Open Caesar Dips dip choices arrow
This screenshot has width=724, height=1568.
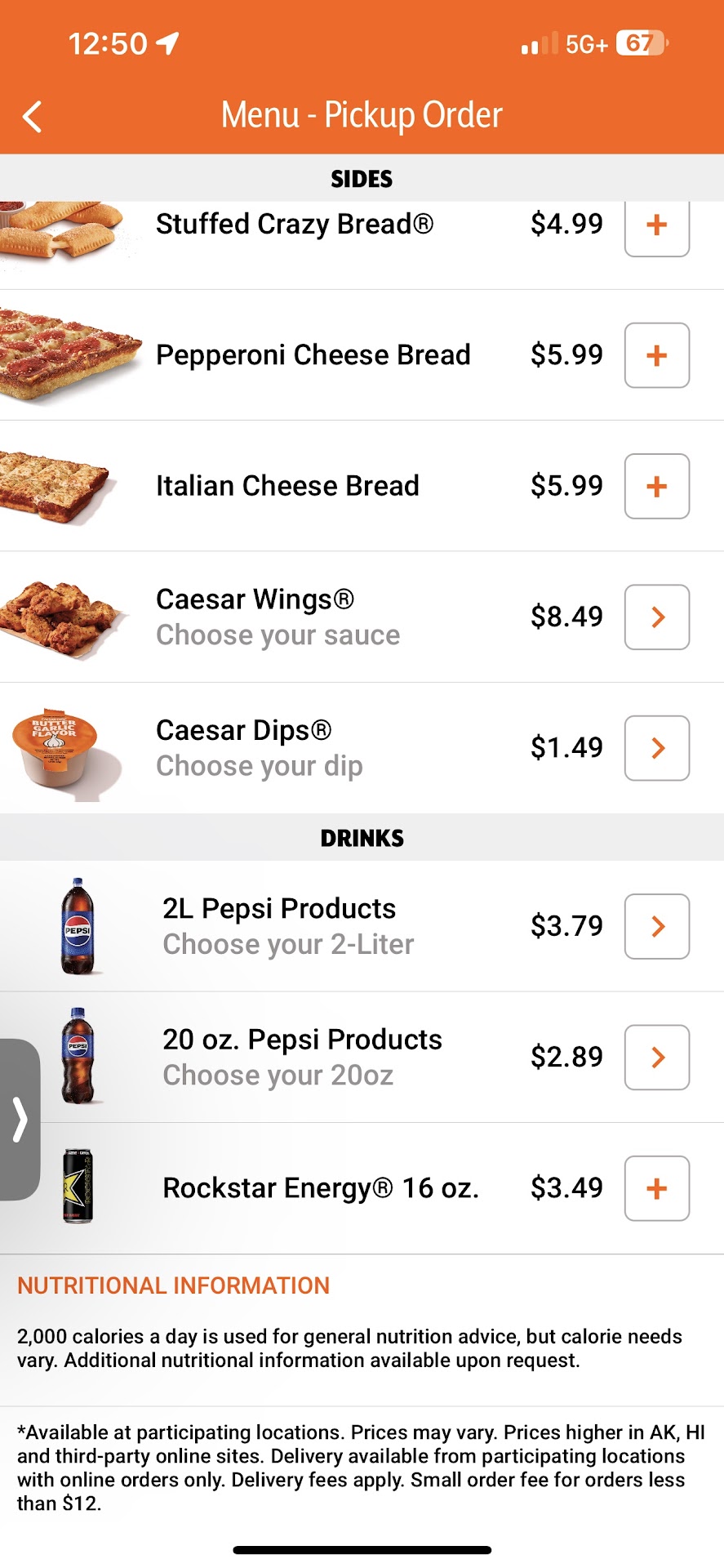pos(656,748)
